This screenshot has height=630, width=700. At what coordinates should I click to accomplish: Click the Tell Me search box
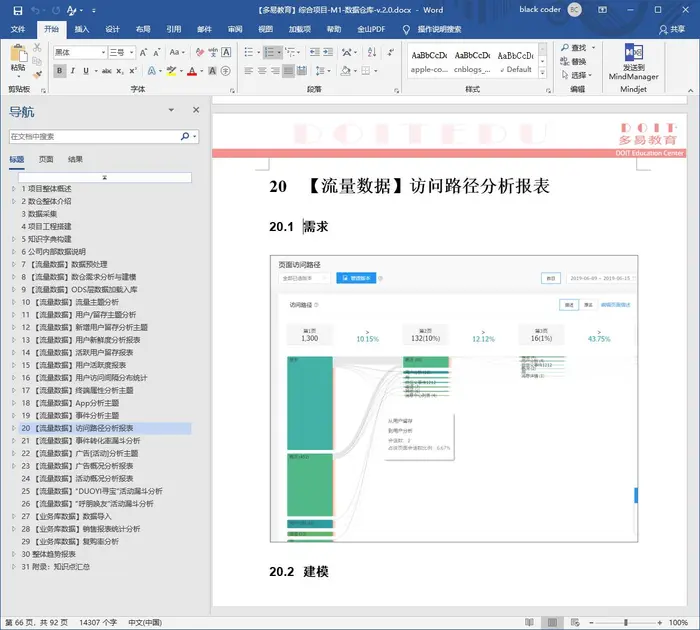433,29
